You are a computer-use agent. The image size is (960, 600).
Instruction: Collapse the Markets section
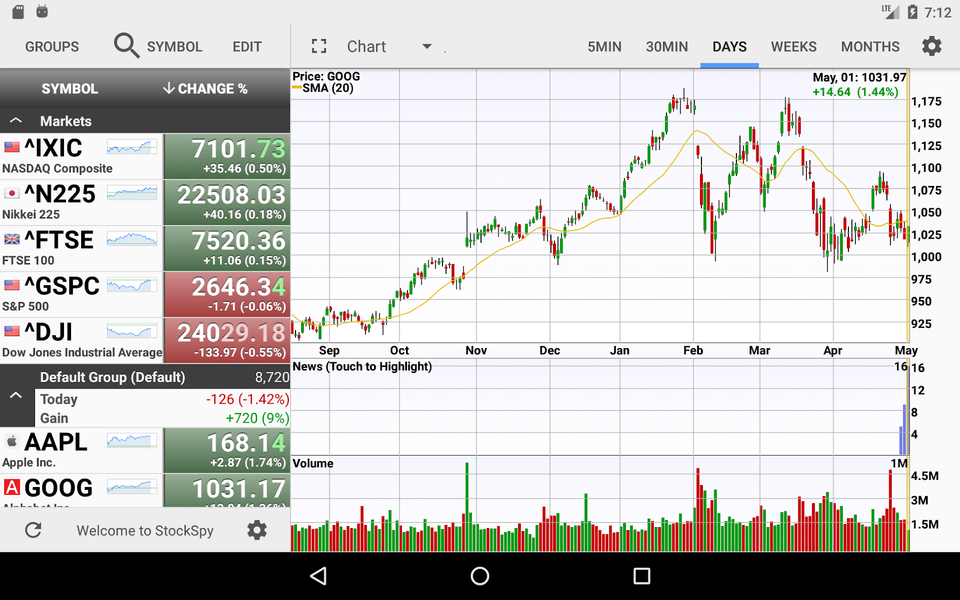(15, 120)
